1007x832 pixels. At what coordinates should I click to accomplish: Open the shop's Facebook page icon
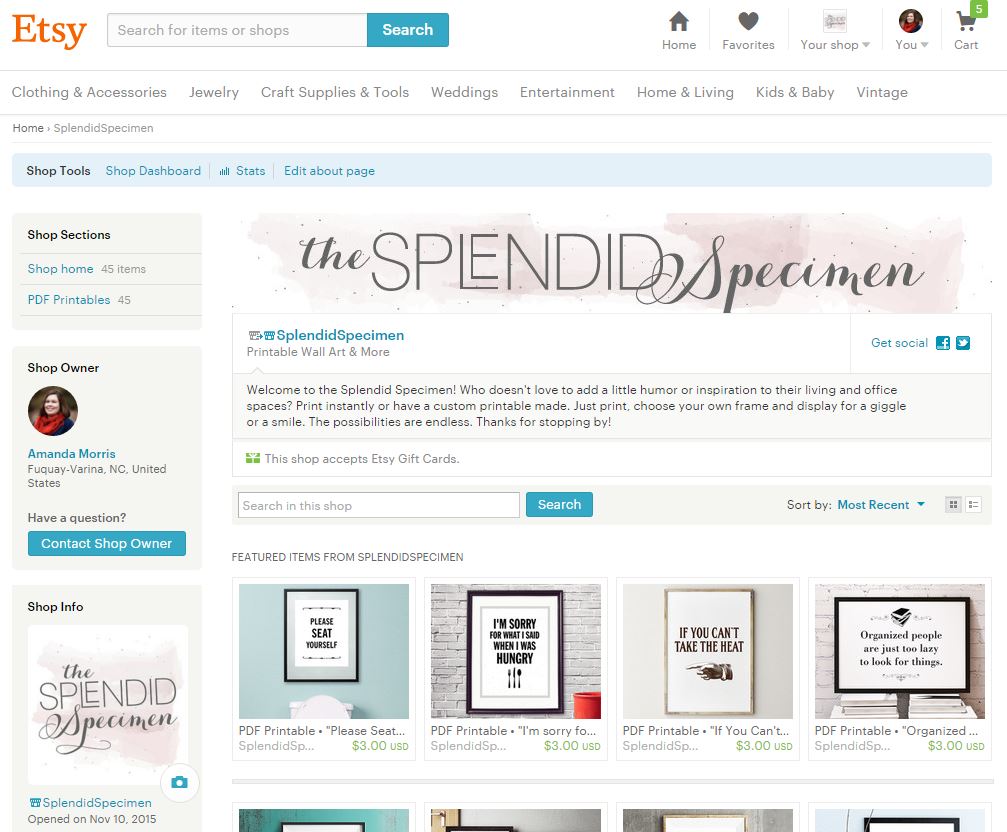click(943, 343)
